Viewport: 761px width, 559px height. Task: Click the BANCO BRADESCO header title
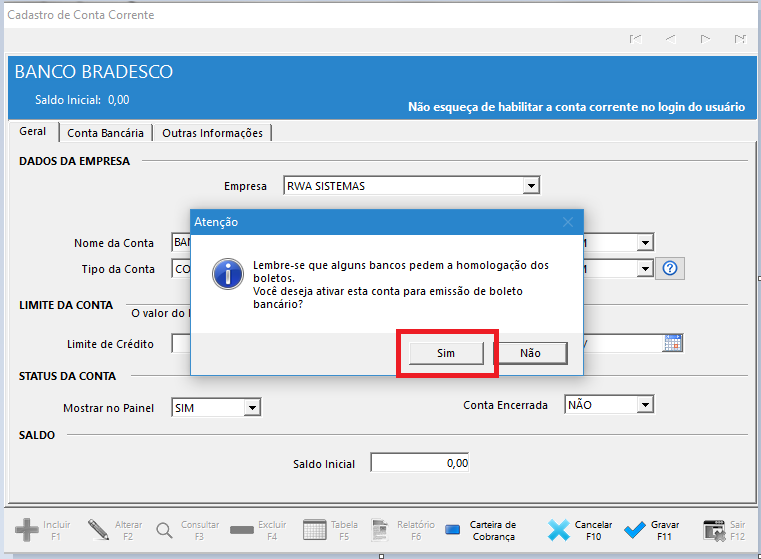[x=94, y=72]
